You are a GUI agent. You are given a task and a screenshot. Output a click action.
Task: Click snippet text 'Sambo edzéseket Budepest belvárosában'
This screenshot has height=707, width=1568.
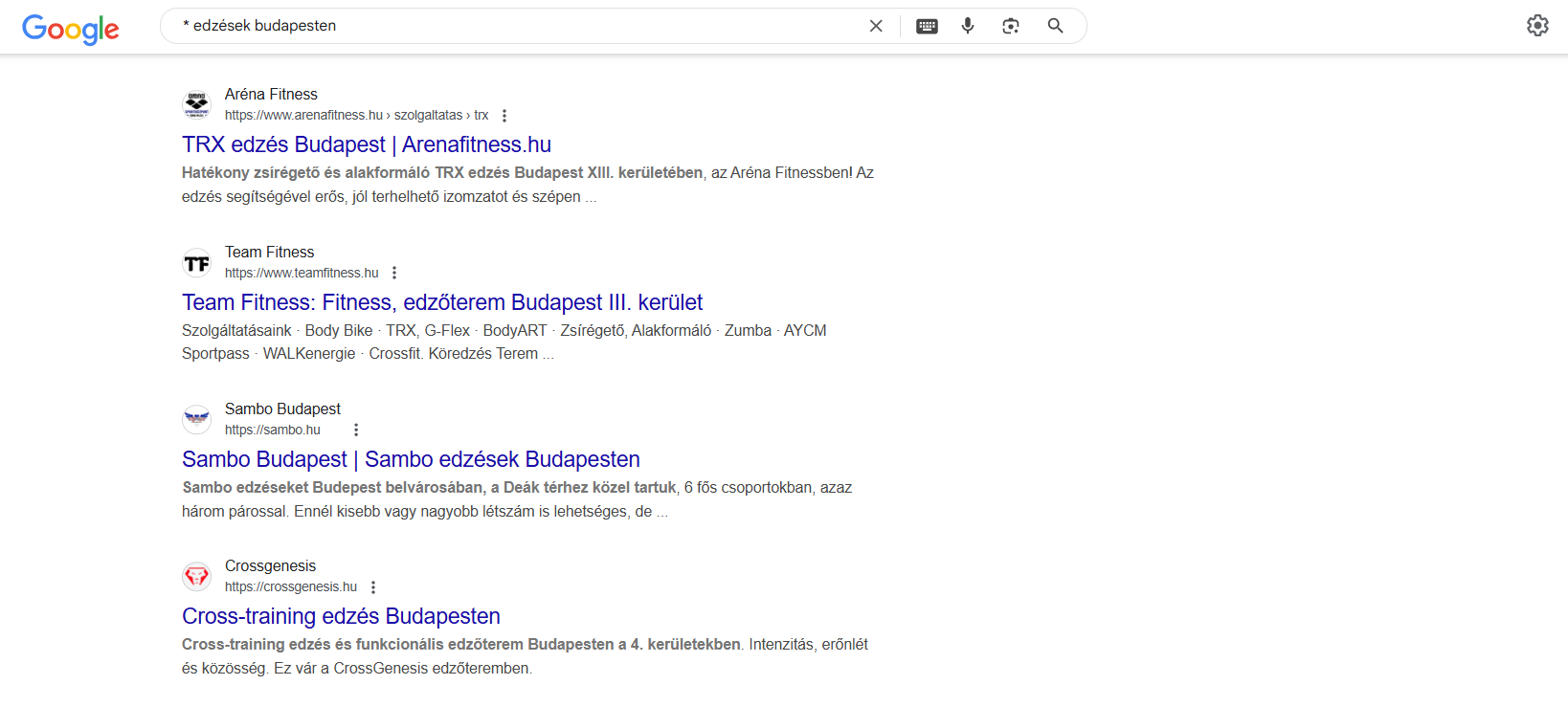[332, 487]
